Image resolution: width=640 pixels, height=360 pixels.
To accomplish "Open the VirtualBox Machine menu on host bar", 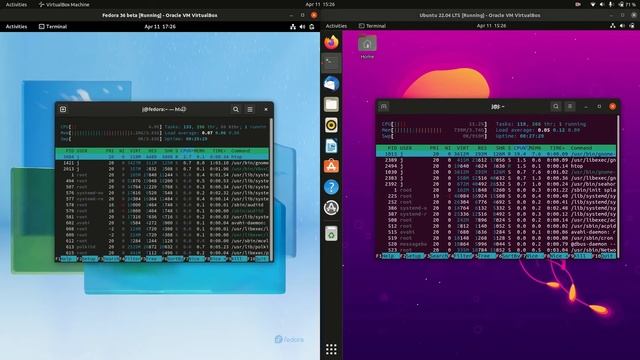I will tap(64, 4).
